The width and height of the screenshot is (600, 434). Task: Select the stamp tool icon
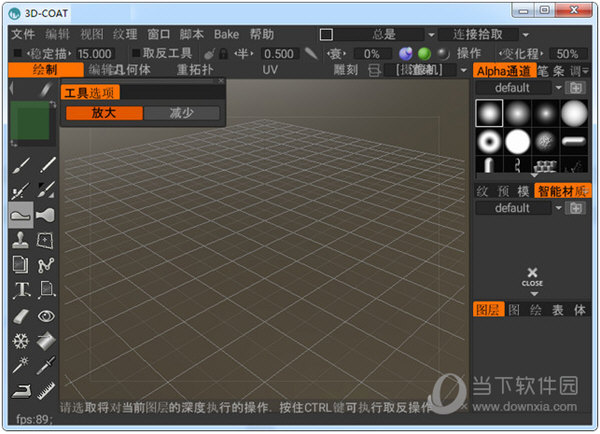coord(20,240)
